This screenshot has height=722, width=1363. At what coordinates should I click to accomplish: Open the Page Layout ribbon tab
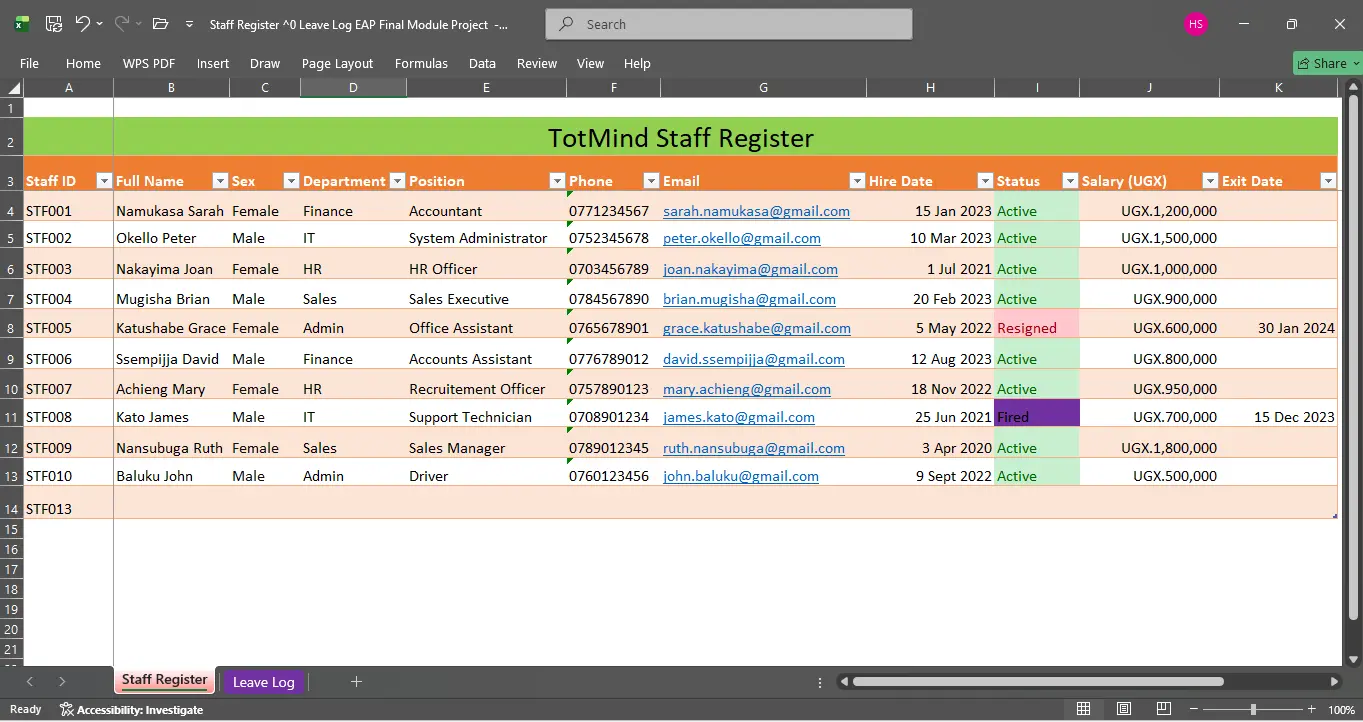point(337,63)
